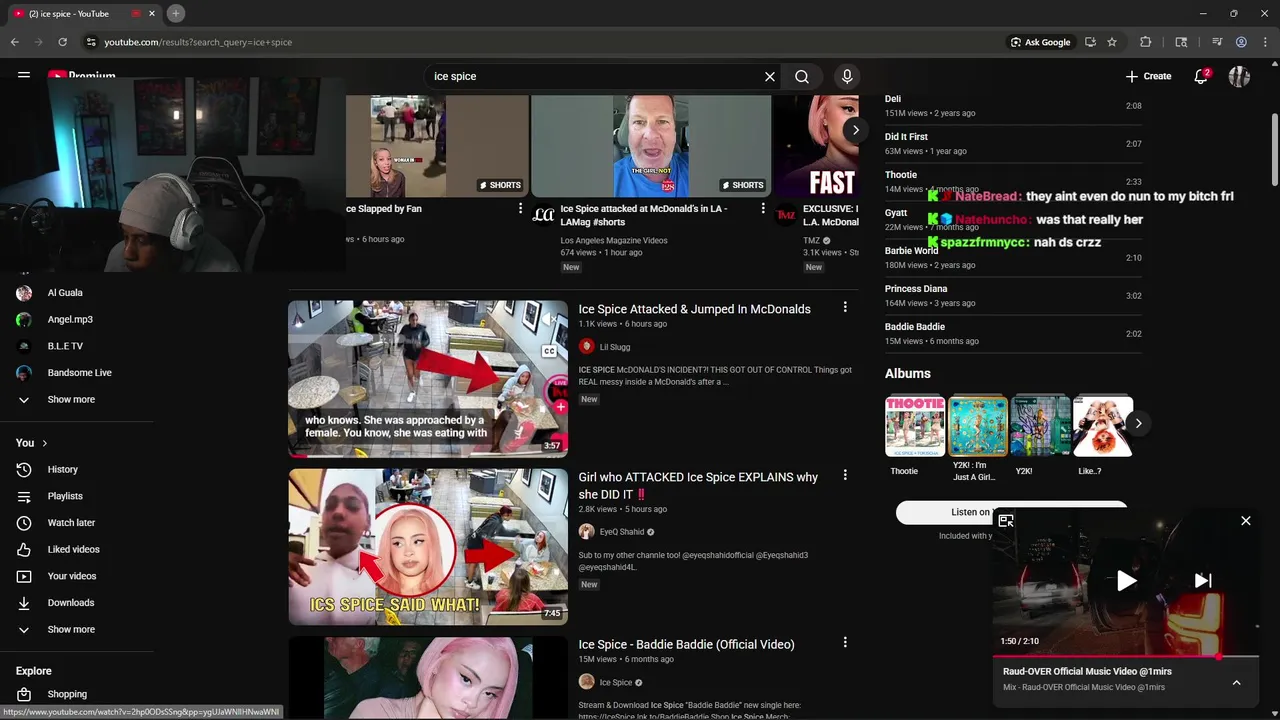Open Y2K! I'm Just A Girl album cover
Viewport: 1280px width, 720px height.
[978, 426]
